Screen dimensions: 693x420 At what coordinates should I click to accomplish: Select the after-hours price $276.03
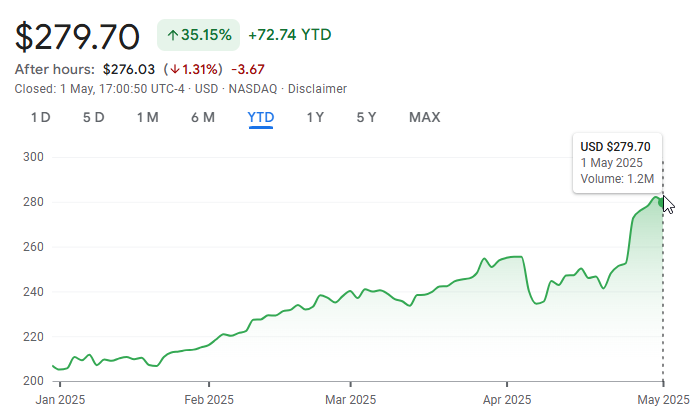pos(129,69)
